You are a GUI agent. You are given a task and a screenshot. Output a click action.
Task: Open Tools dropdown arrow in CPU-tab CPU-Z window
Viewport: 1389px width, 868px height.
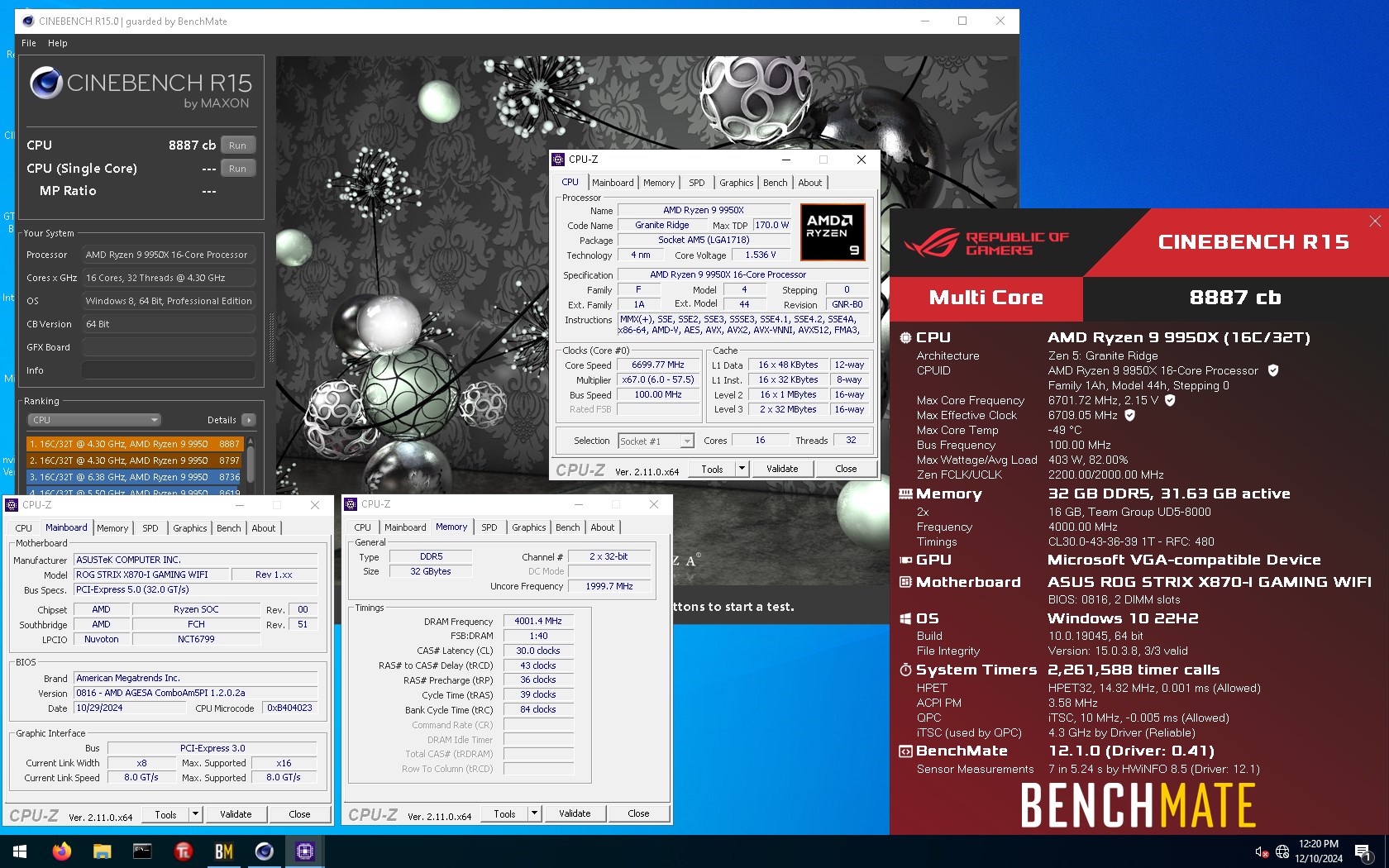(742, 469)
